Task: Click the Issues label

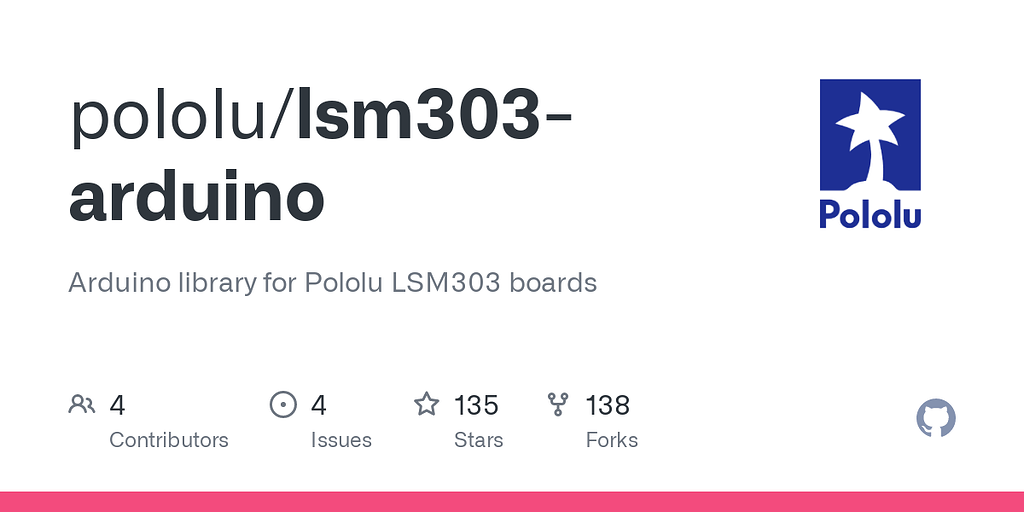Action: pos(341,440)
